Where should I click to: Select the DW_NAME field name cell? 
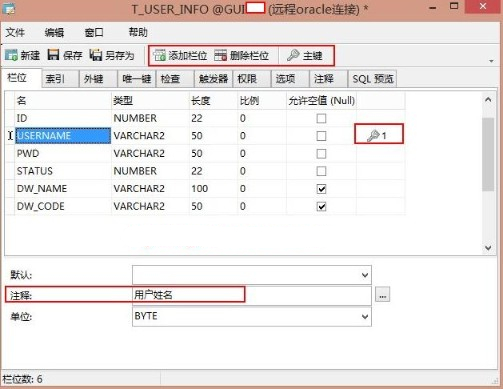click(x=63, y=189)
